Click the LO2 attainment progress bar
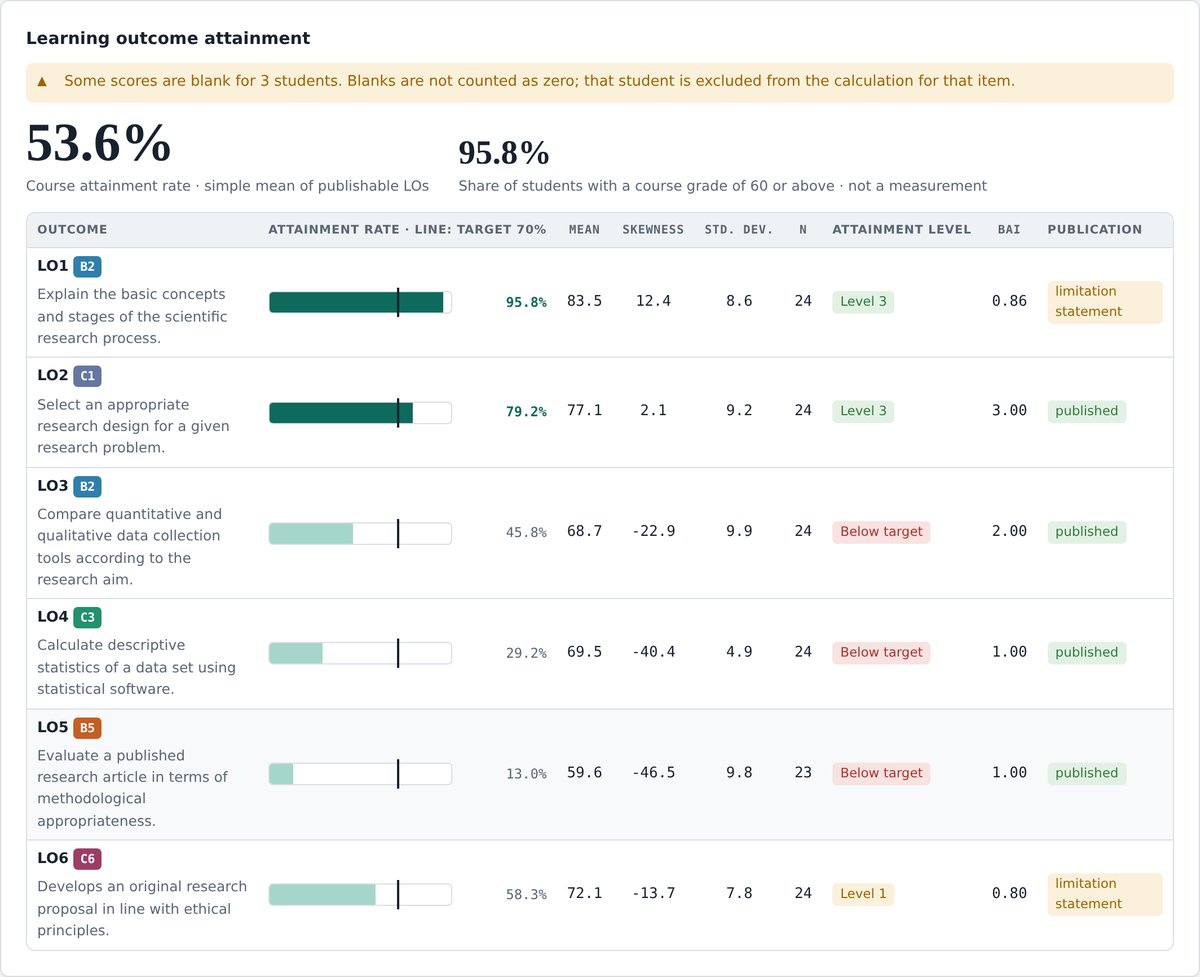The height and width of the screenshot is (977, 1200). click(360, 412)
